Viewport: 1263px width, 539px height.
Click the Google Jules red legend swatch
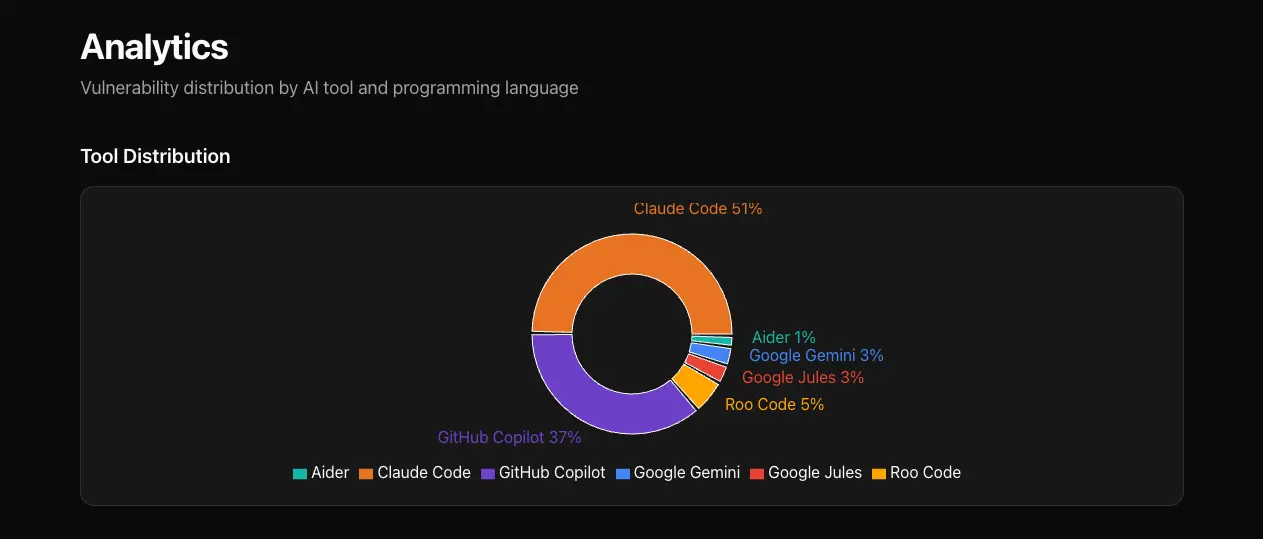click(x=756, y=473)
